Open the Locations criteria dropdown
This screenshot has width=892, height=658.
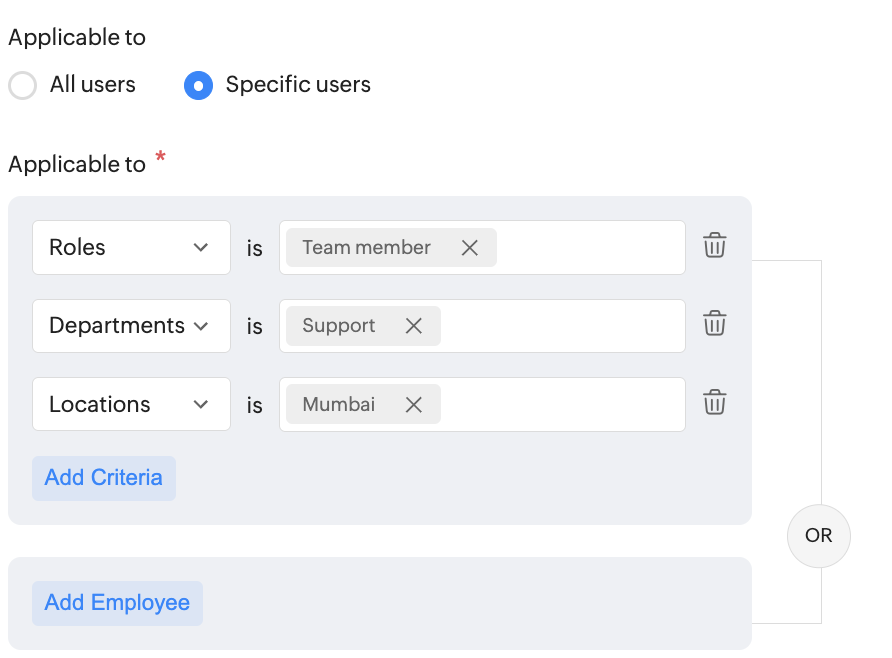pyautogui.click(x=131, y=404)
